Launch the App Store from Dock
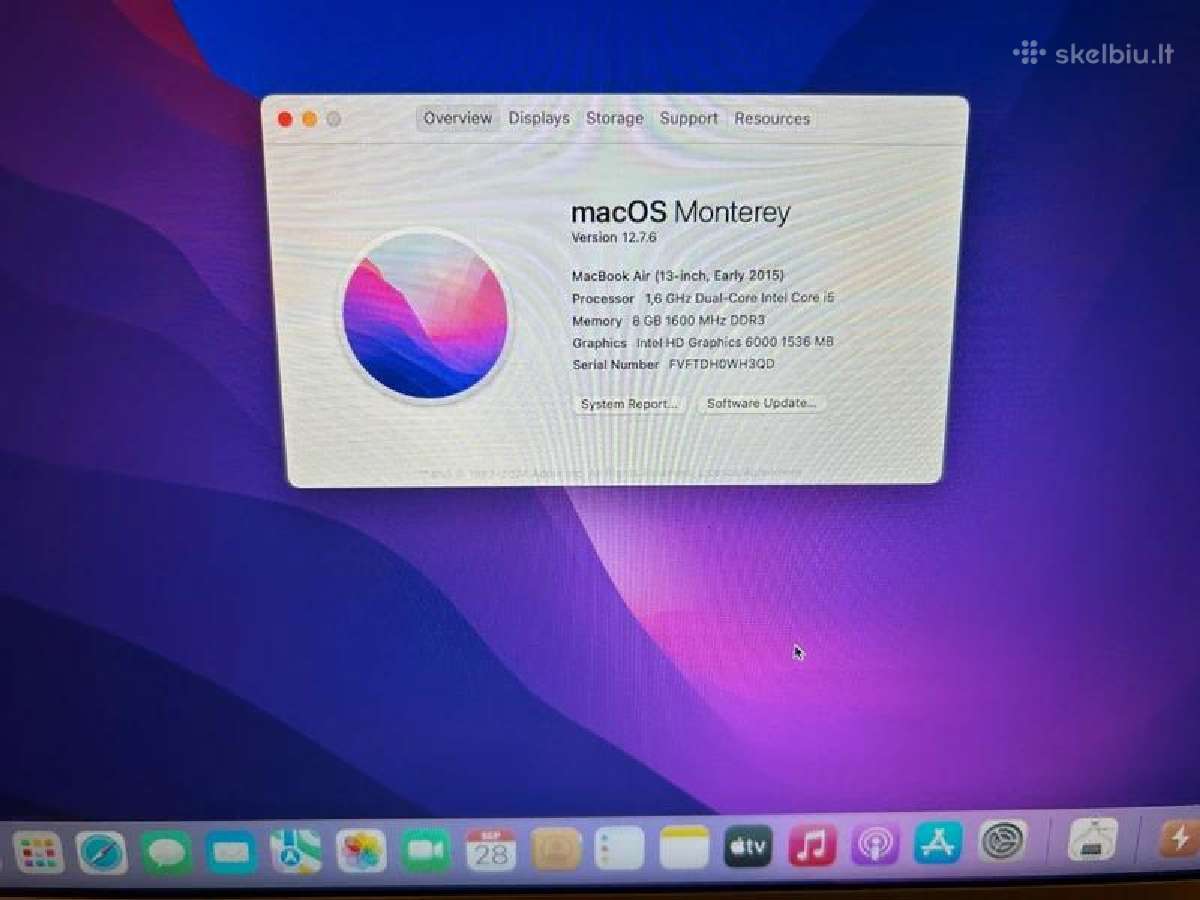Image resolution: width=1200 pixels, height=900 pixels. click(938, 843)
